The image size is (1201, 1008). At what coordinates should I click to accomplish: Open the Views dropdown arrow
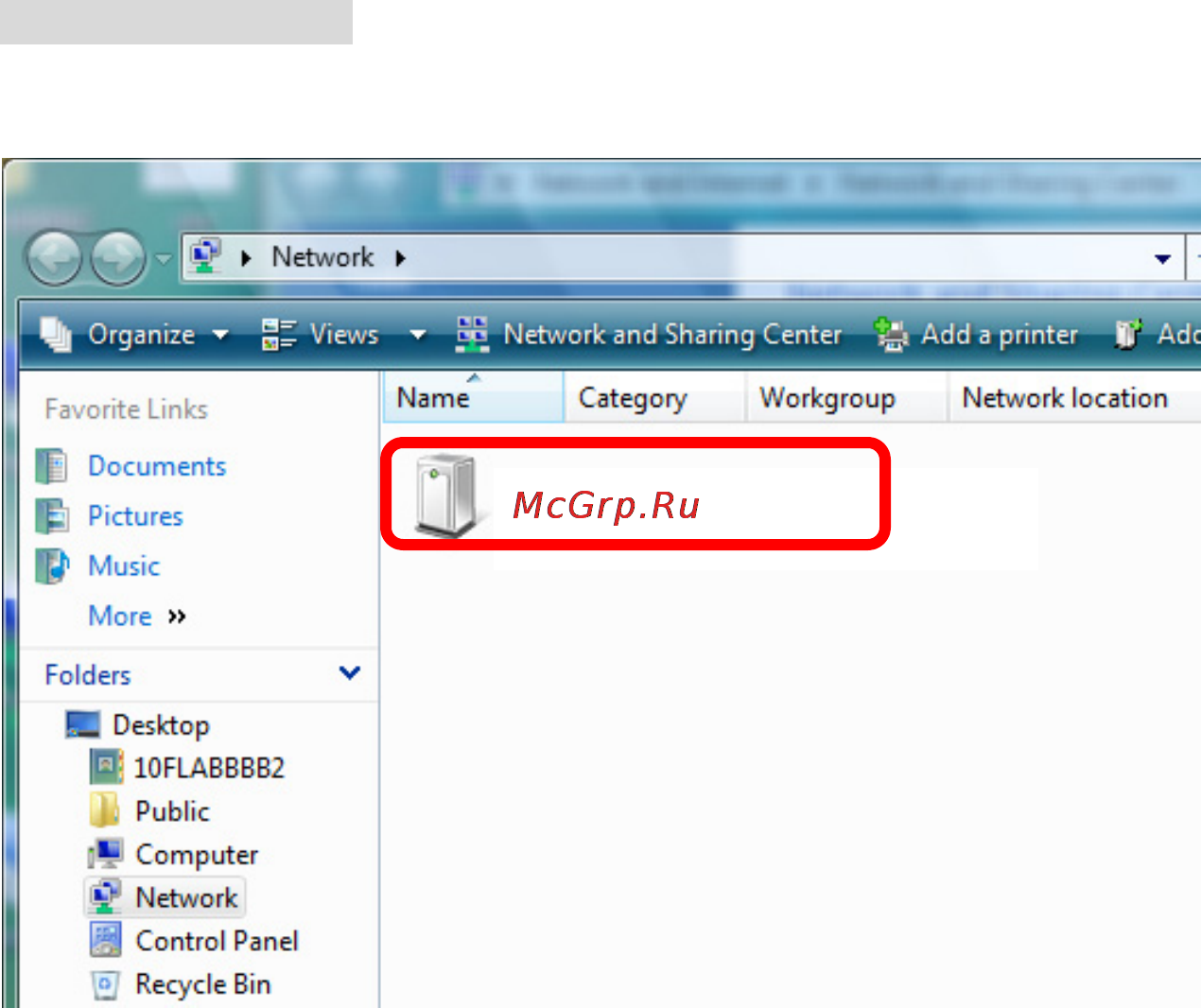[x=417, y=335]
